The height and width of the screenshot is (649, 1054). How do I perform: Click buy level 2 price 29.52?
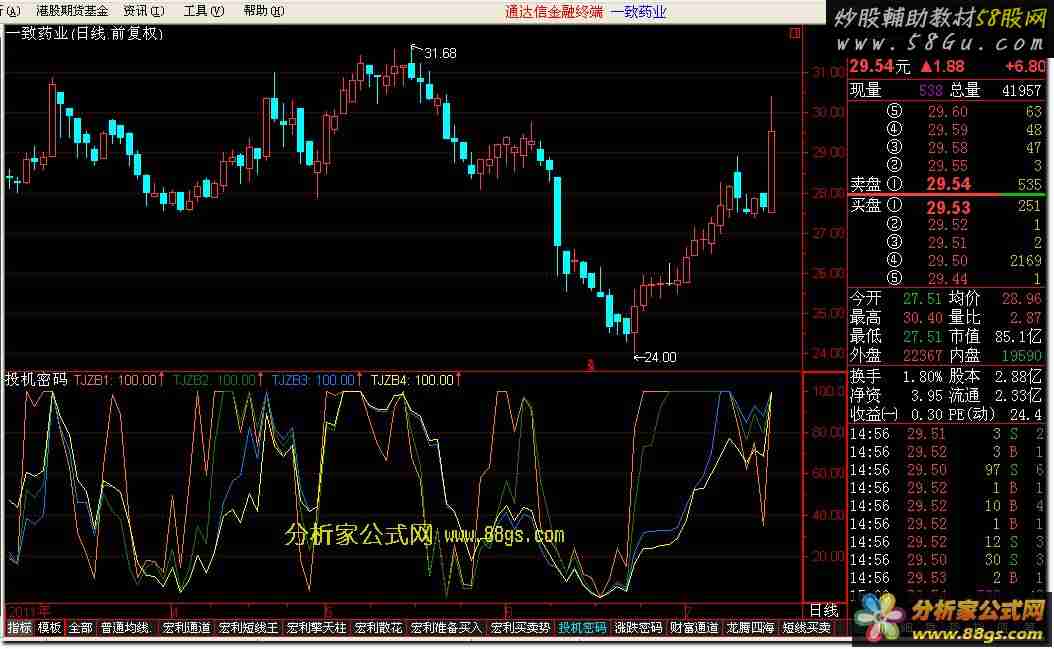948,225
